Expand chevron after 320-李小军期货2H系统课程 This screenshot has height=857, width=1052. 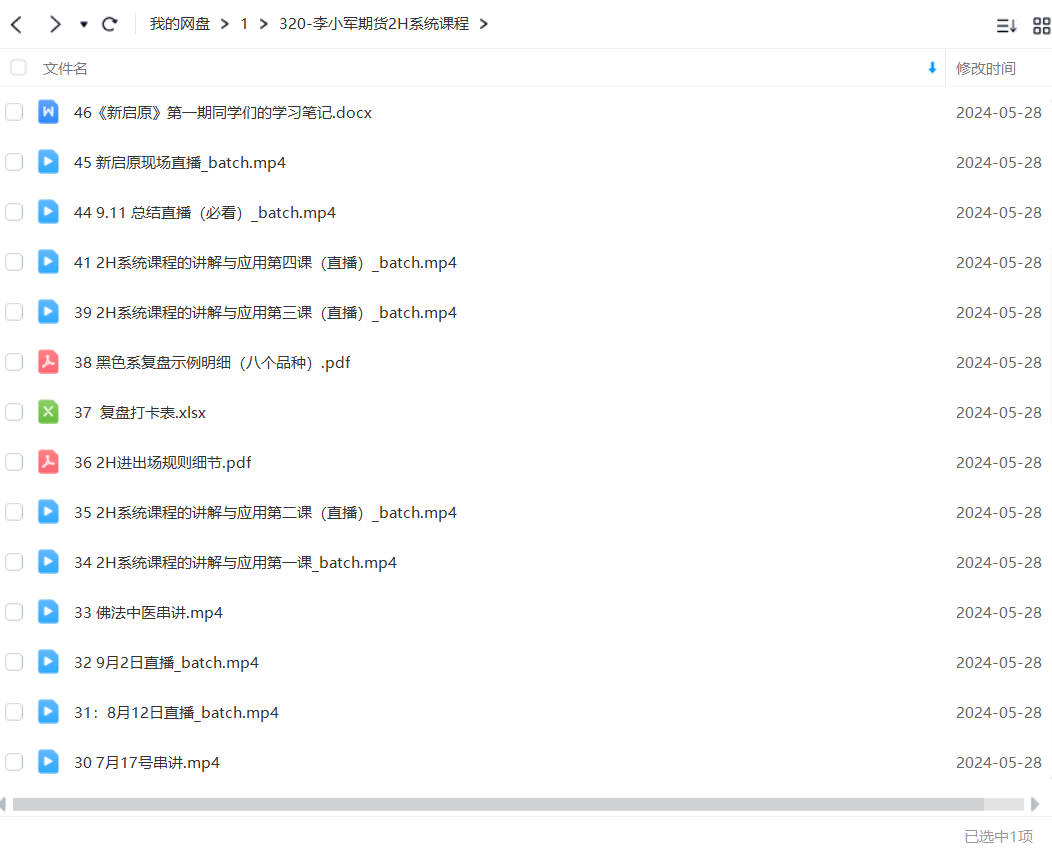(x=484, y=24)
